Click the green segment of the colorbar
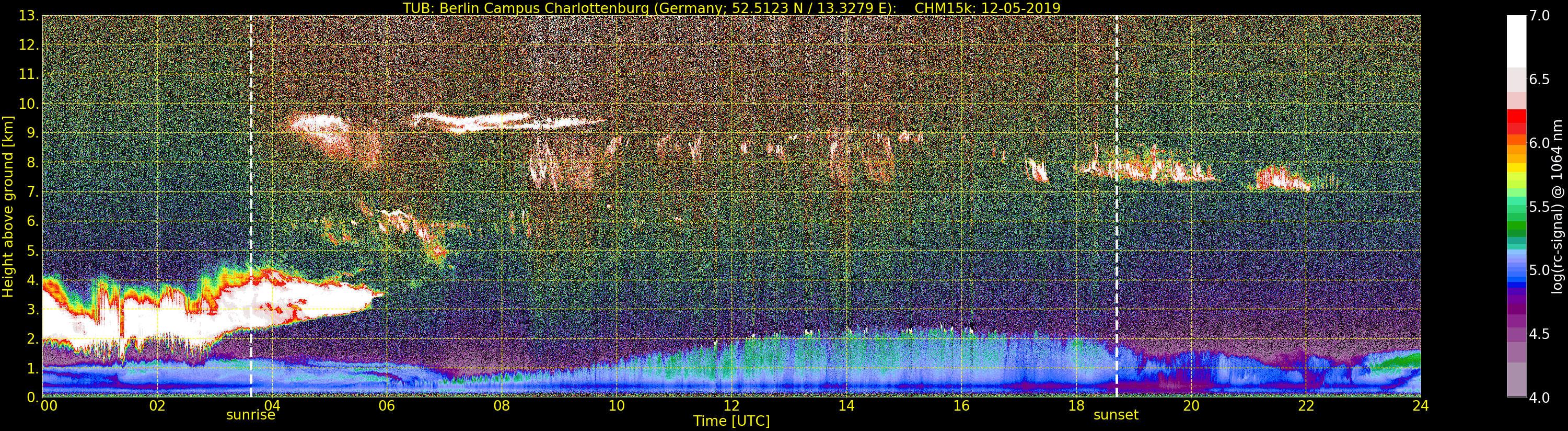1568x431 pixels. pyautogui.click(x=1516, y=225)
